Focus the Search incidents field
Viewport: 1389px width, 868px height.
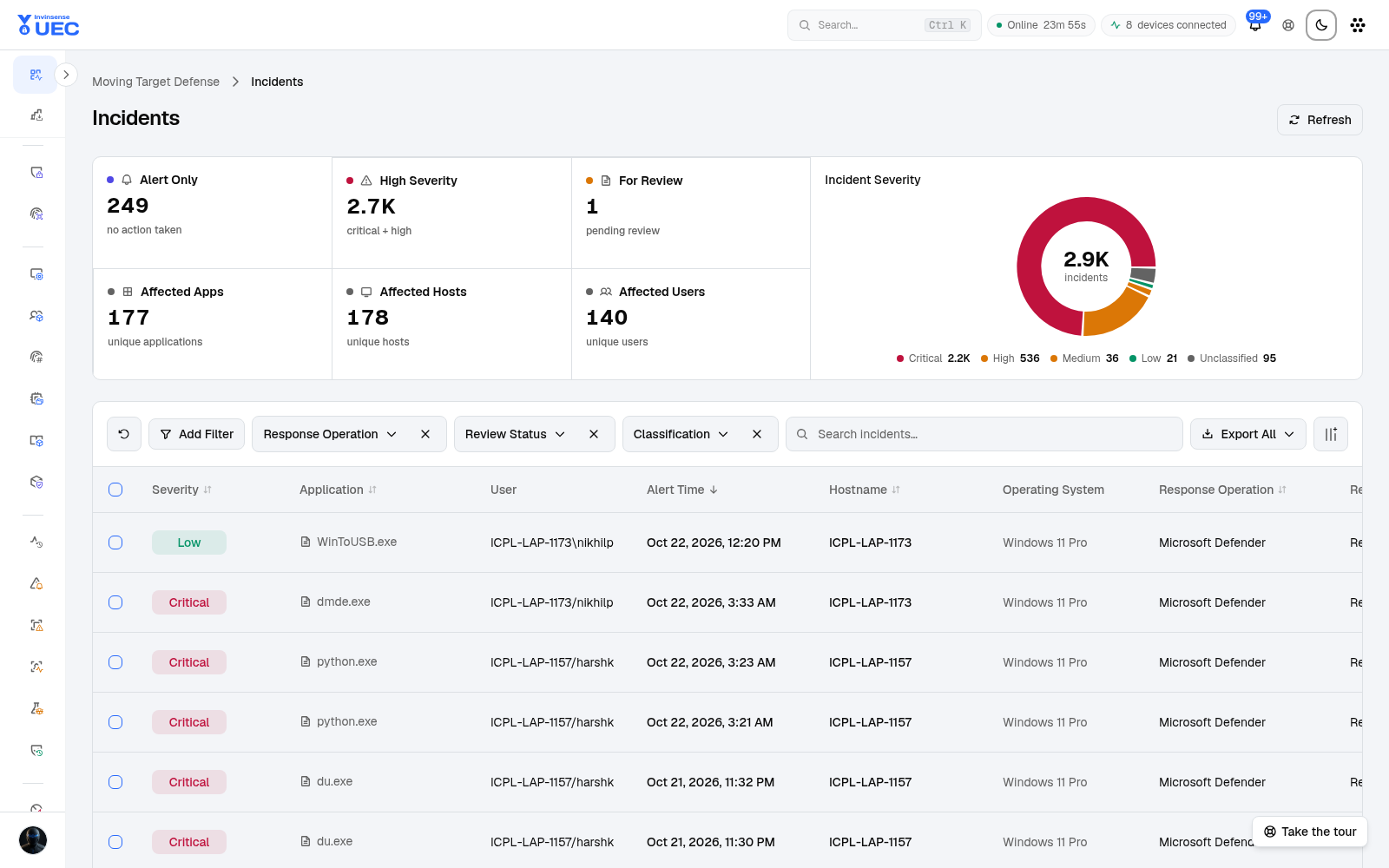pos(984,434)
